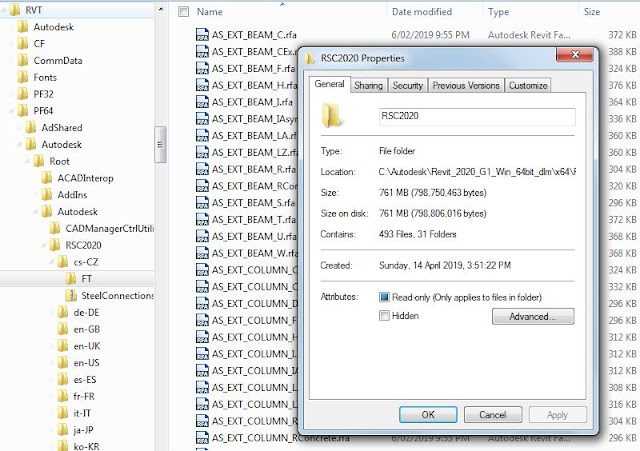Screen dimensions: 640x451
Task: Check the select-all box beside Name header
Action: pyautogui.click(x=184, y=11)
